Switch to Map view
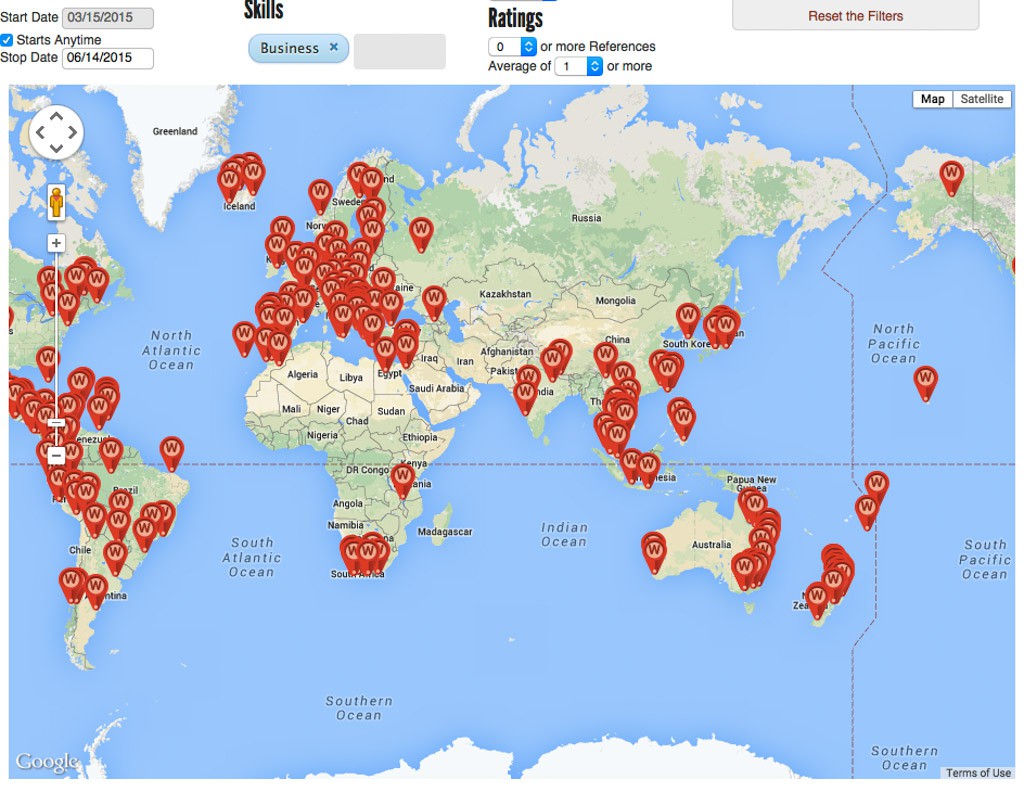The image size is (1024, 792). (933, 99)
